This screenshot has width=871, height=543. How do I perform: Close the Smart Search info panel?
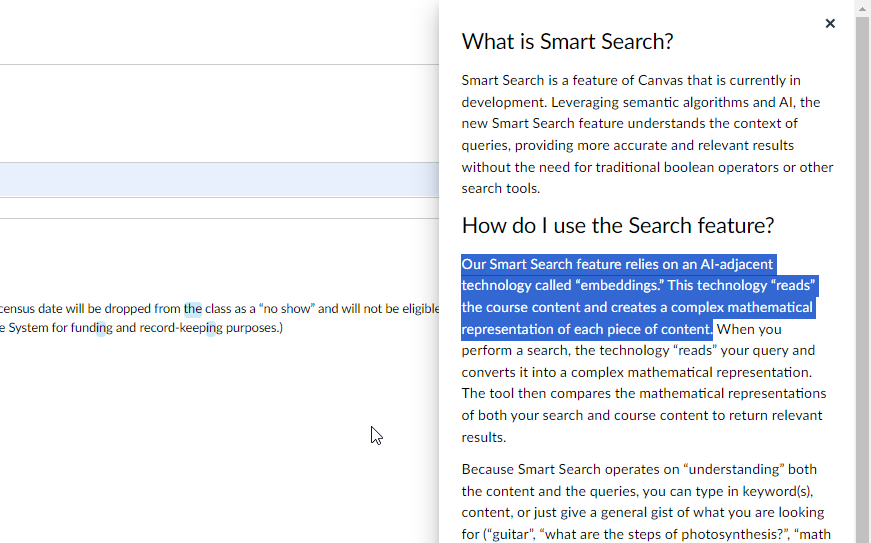(x=830, y=23)
